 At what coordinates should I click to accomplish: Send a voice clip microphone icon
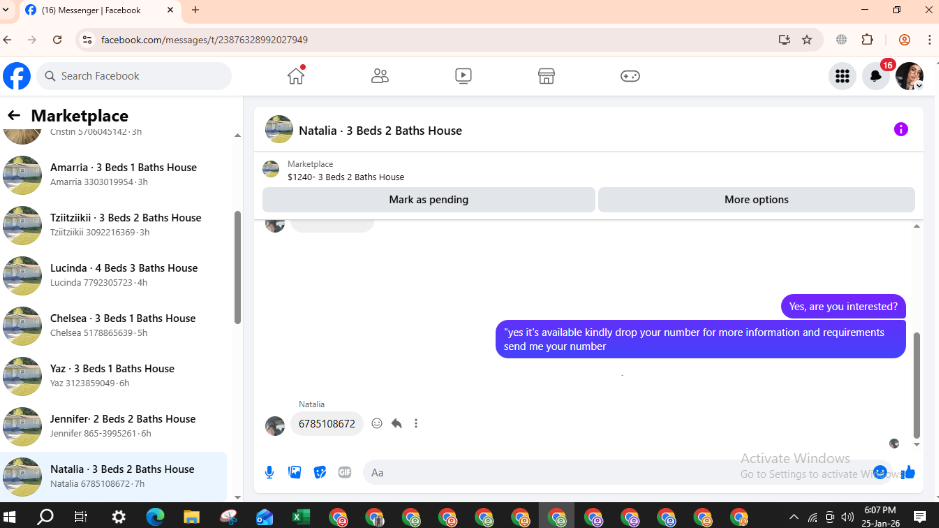click(269, 472)
